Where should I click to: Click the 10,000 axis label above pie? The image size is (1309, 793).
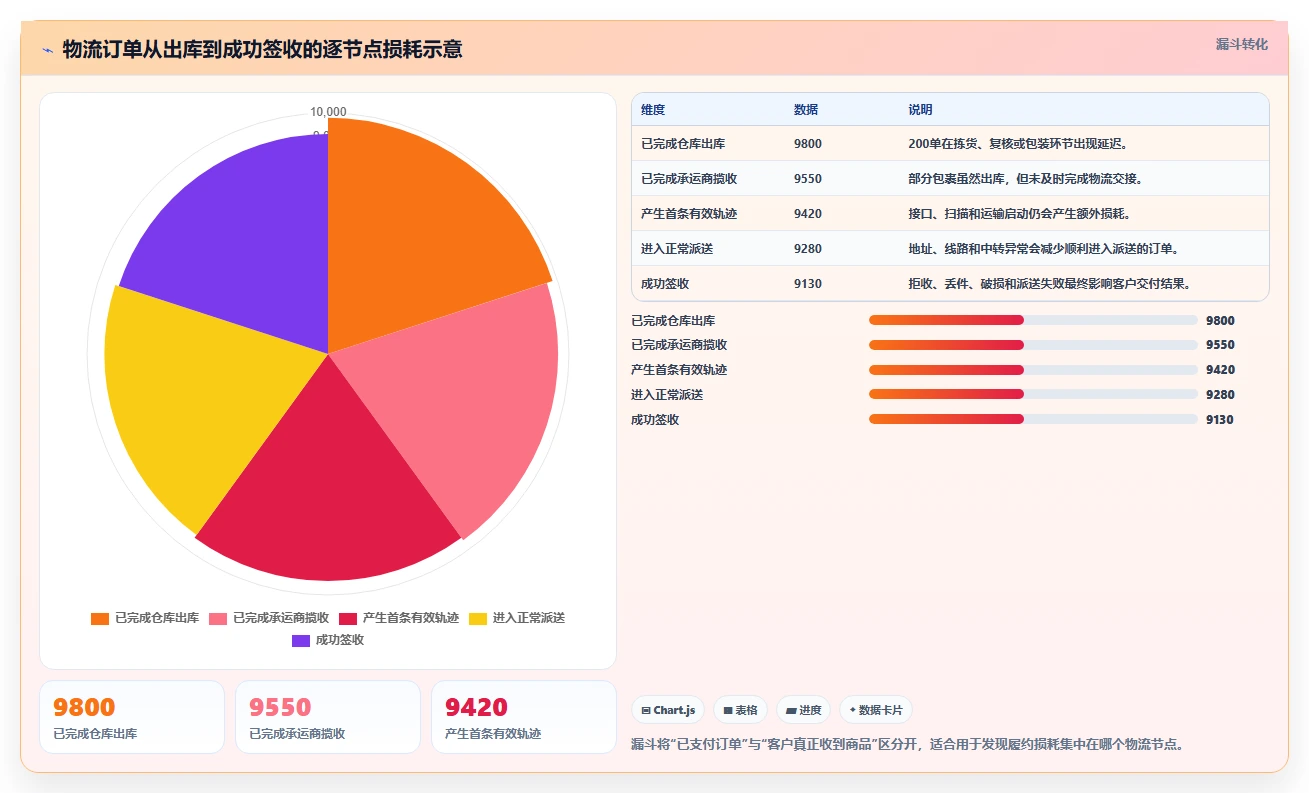(x=328, y=111)
